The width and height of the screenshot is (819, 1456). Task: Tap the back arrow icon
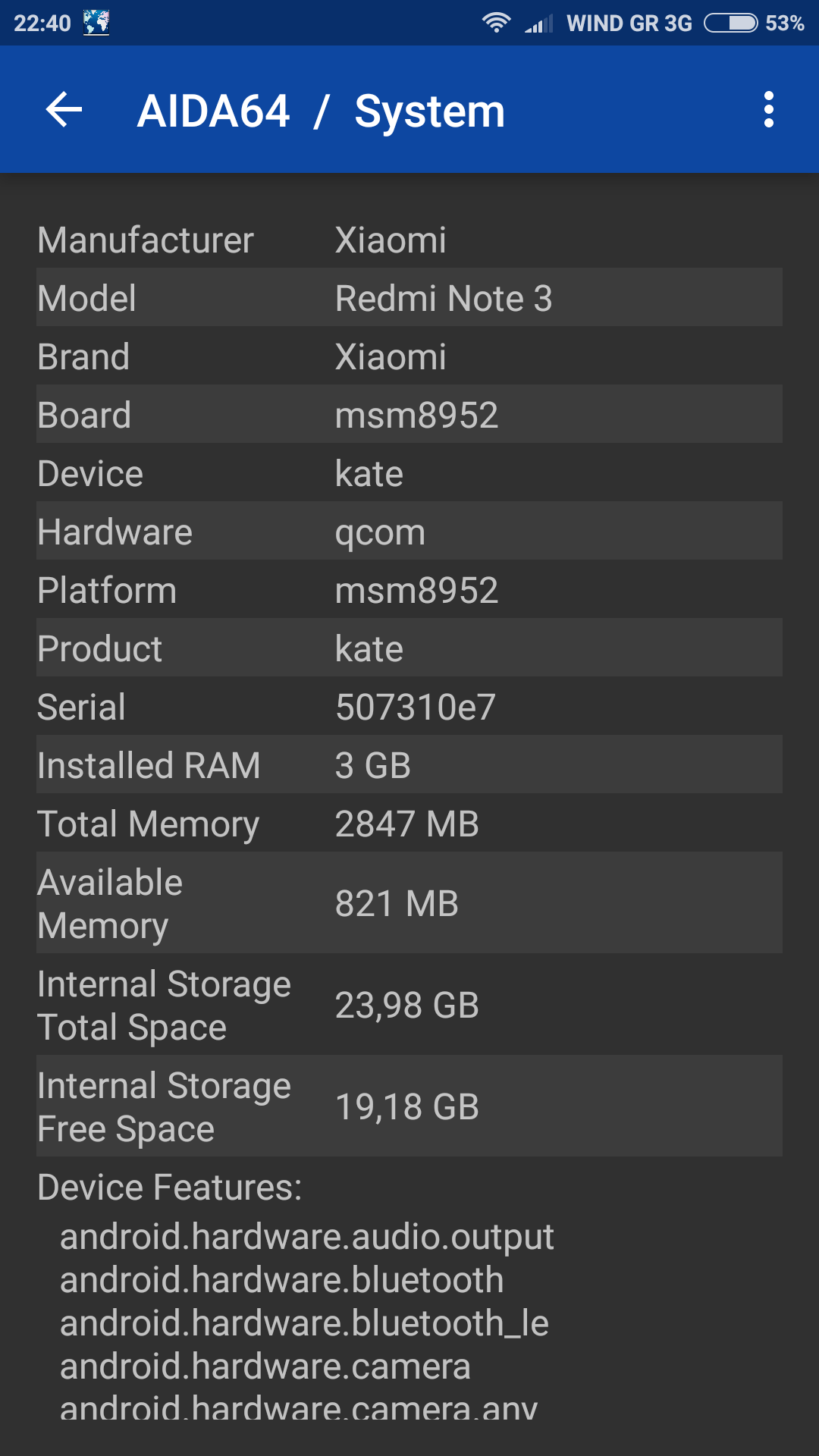point(64,110)
